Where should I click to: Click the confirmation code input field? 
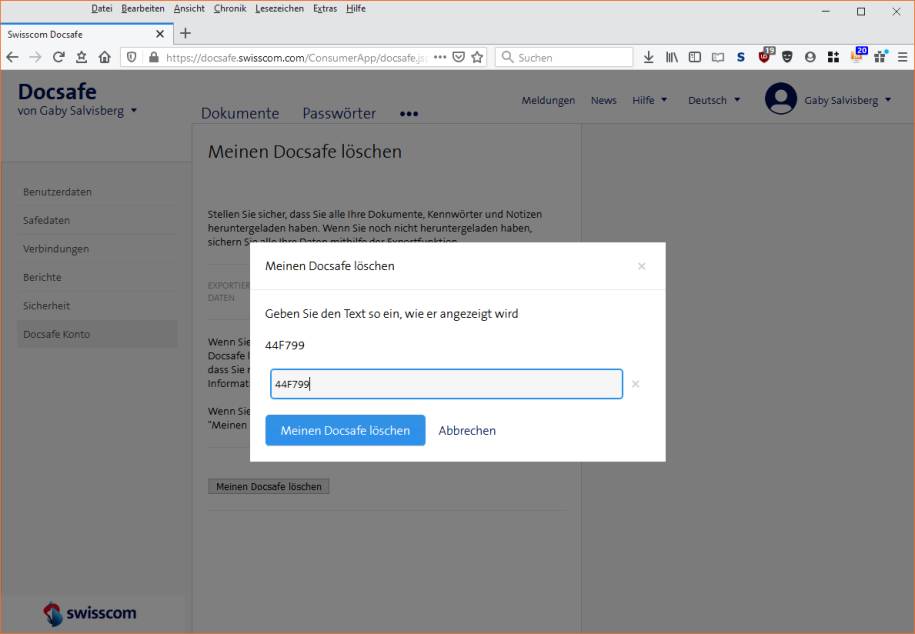(x=446, y=384)
